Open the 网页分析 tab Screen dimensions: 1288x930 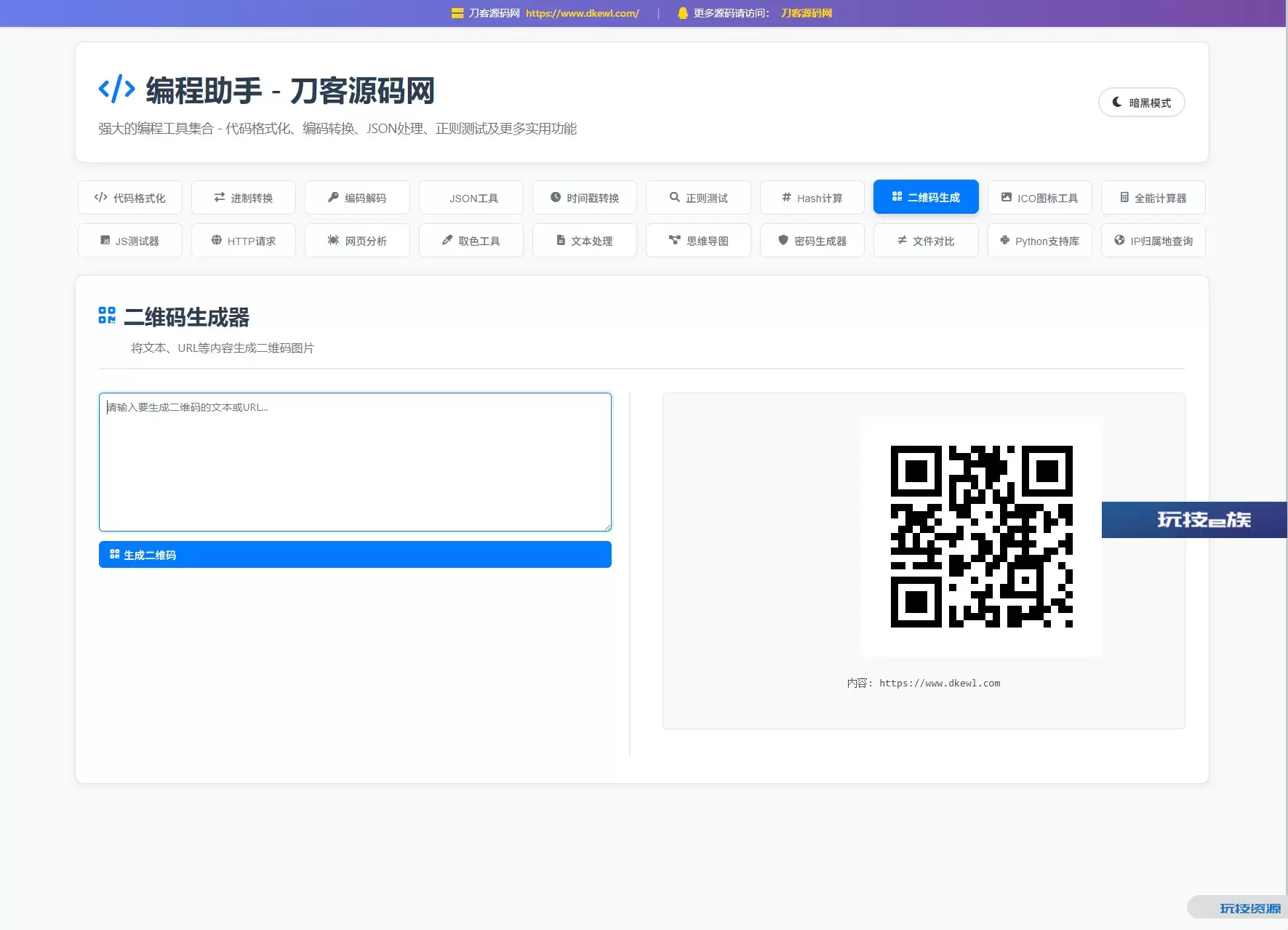point(356,241)
